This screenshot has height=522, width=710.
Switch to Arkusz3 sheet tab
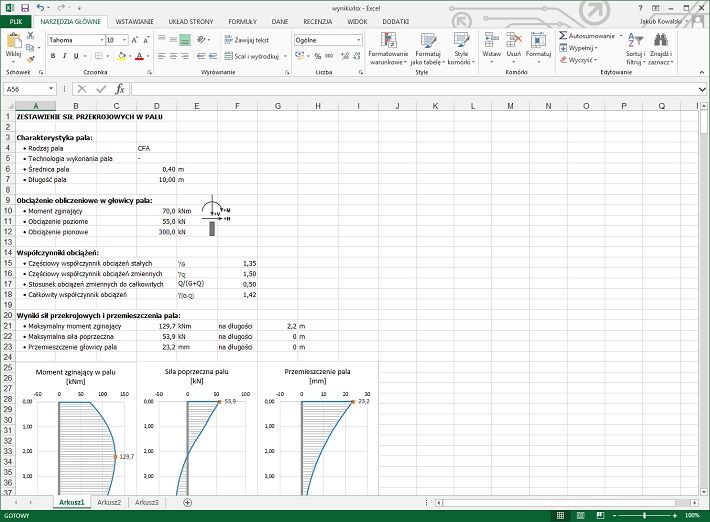(x=147, y=502)
